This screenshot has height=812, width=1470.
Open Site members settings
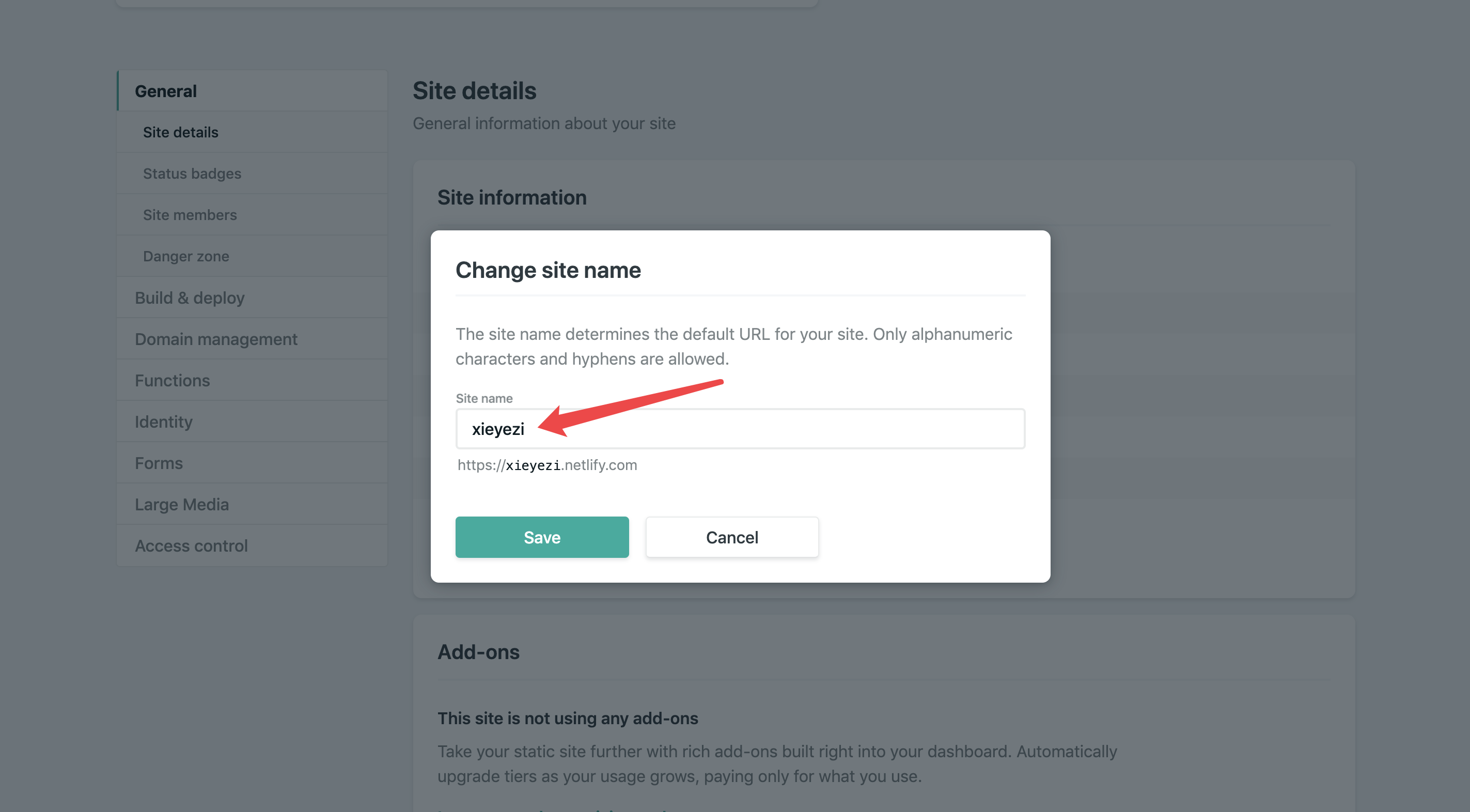pos(190,215)
